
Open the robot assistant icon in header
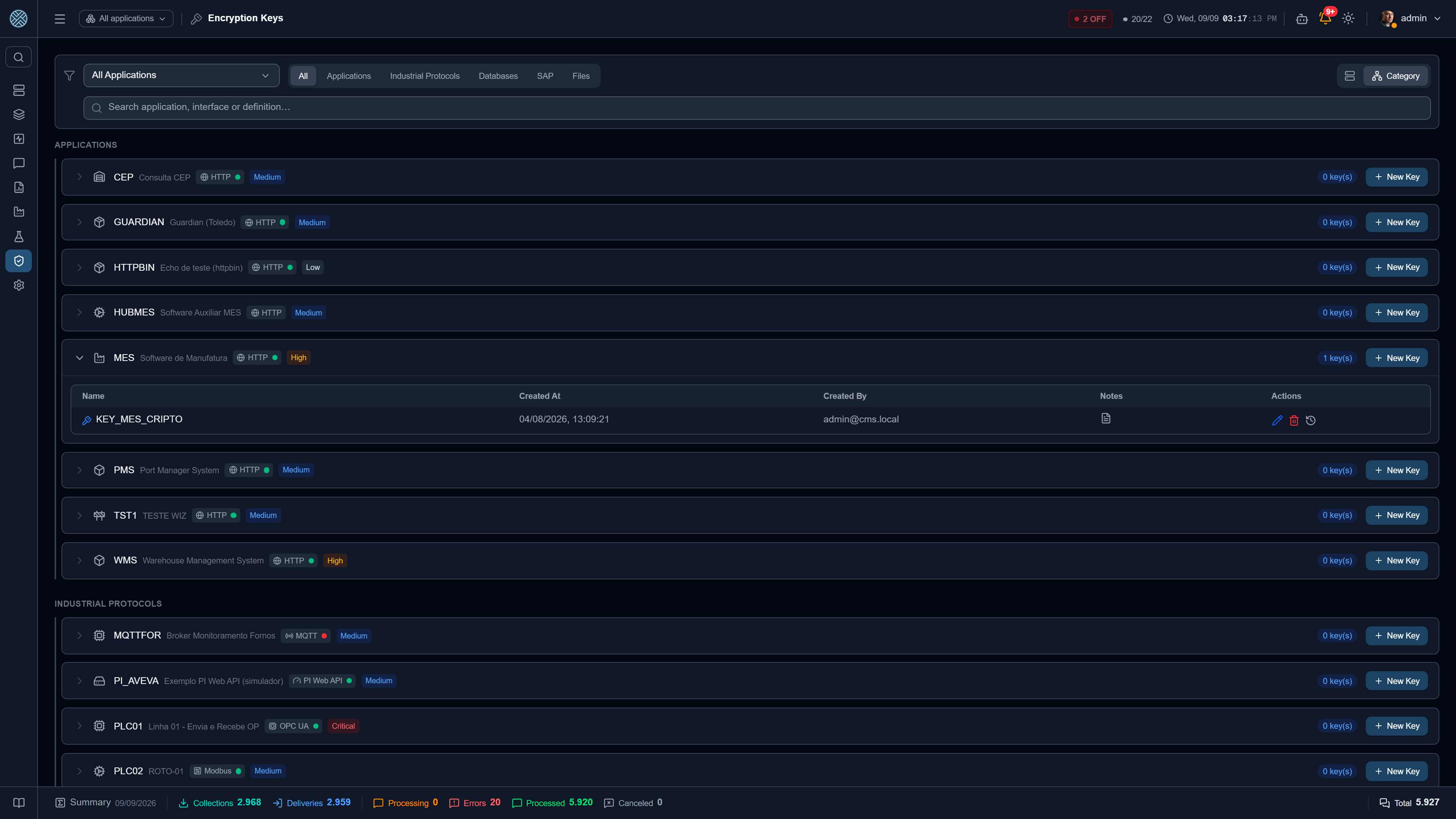coord(1302,19)
